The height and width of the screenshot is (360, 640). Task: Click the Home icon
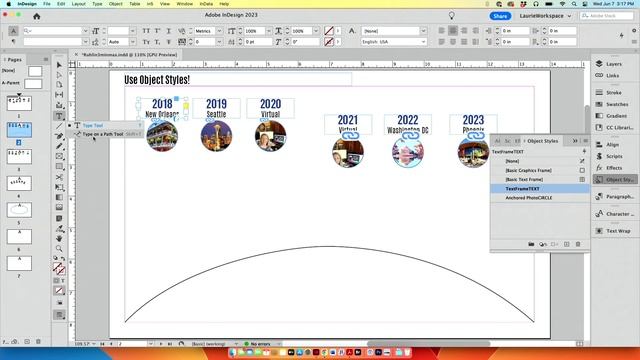tap(37, 16)
